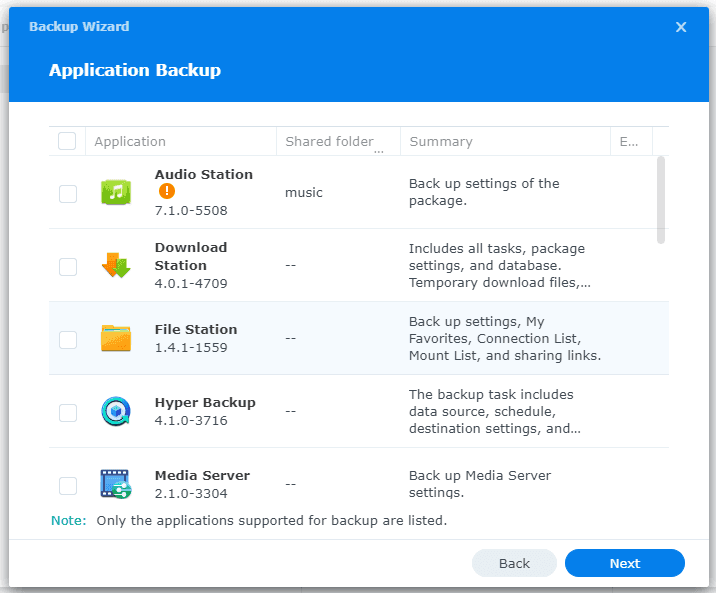Screen dimensions: 716x593
Task: Select the File Station row summary text
Action: click(x=504, y=339)
